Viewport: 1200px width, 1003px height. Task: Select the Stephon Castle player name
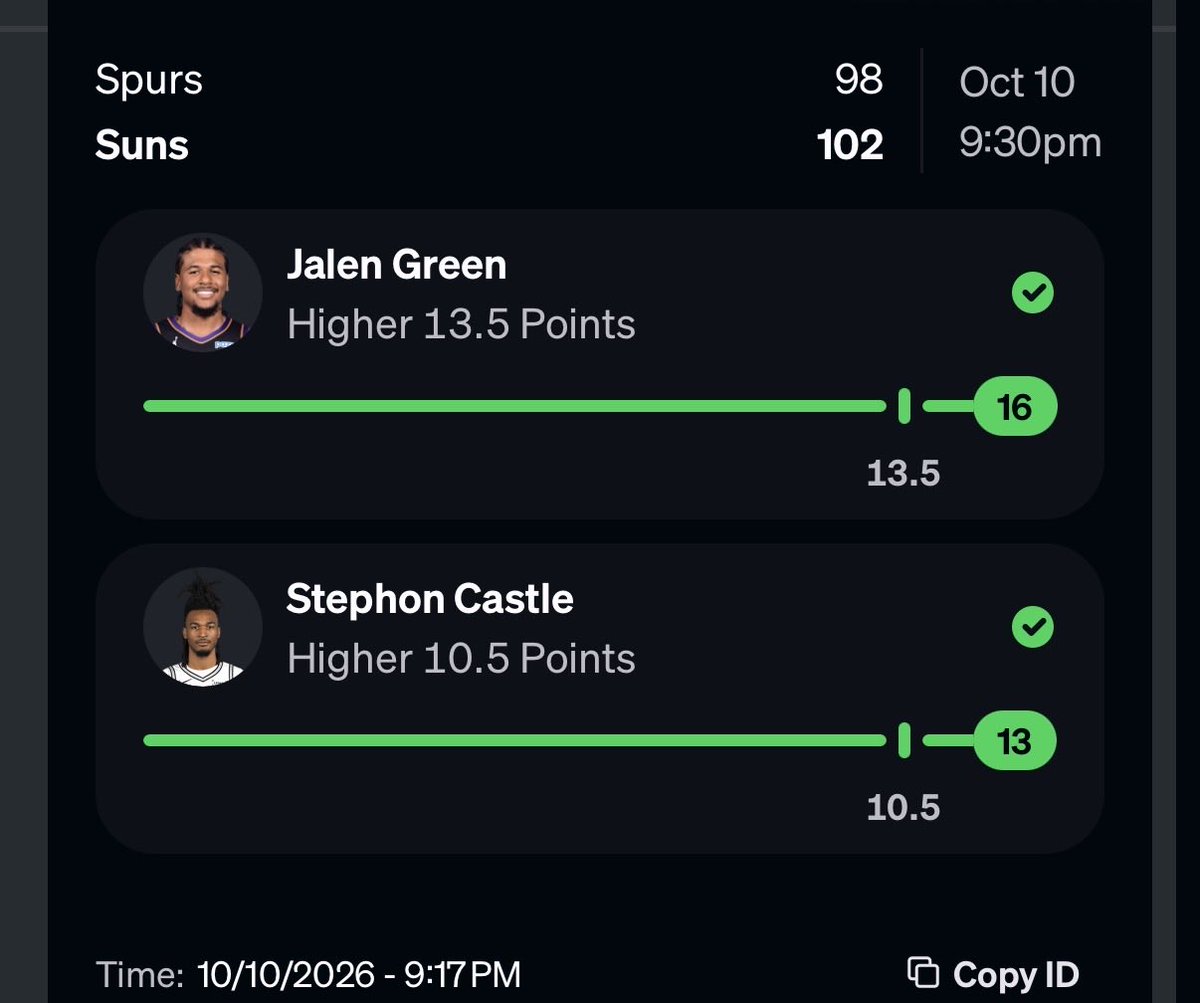430,599
